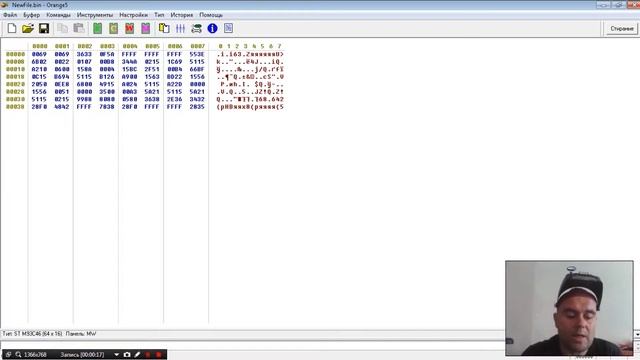
Task: Click the yellow and white pages icon
Action: pos(164,28)
